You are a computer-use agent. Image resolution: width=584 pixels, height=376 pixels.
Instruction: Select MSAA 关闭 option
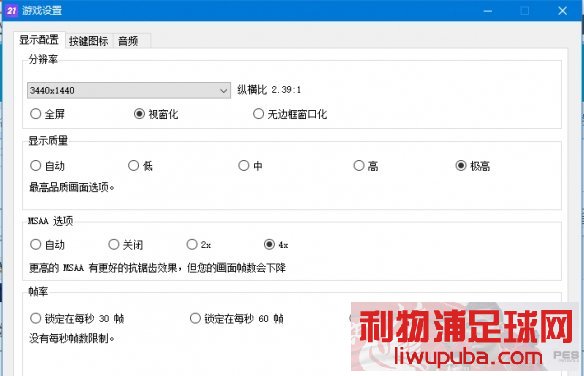coord(126,245)
